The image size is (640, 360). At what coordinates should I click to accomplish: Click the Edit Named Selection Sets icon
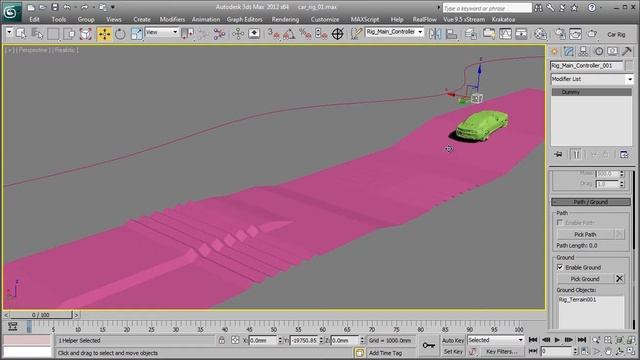356,34
